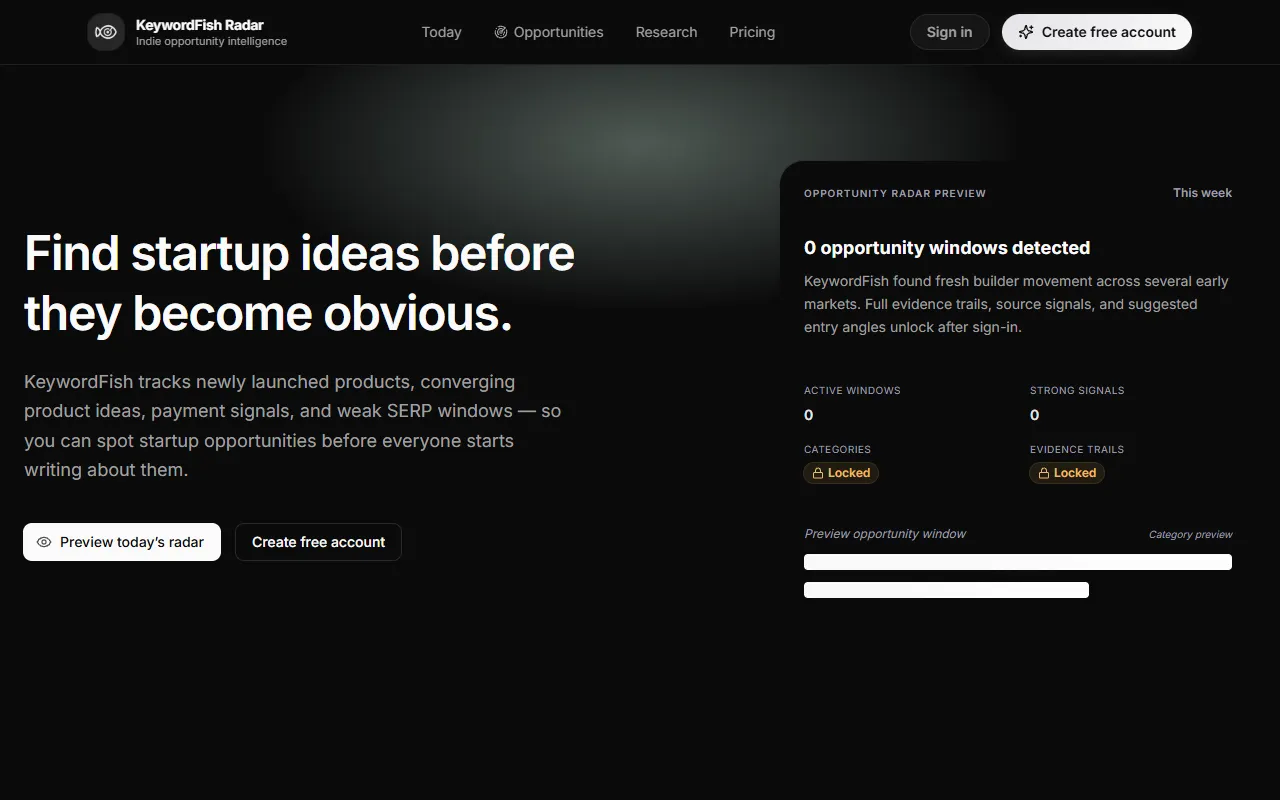
Task: Click the Category preview label
Action: tap(1190, 535)
